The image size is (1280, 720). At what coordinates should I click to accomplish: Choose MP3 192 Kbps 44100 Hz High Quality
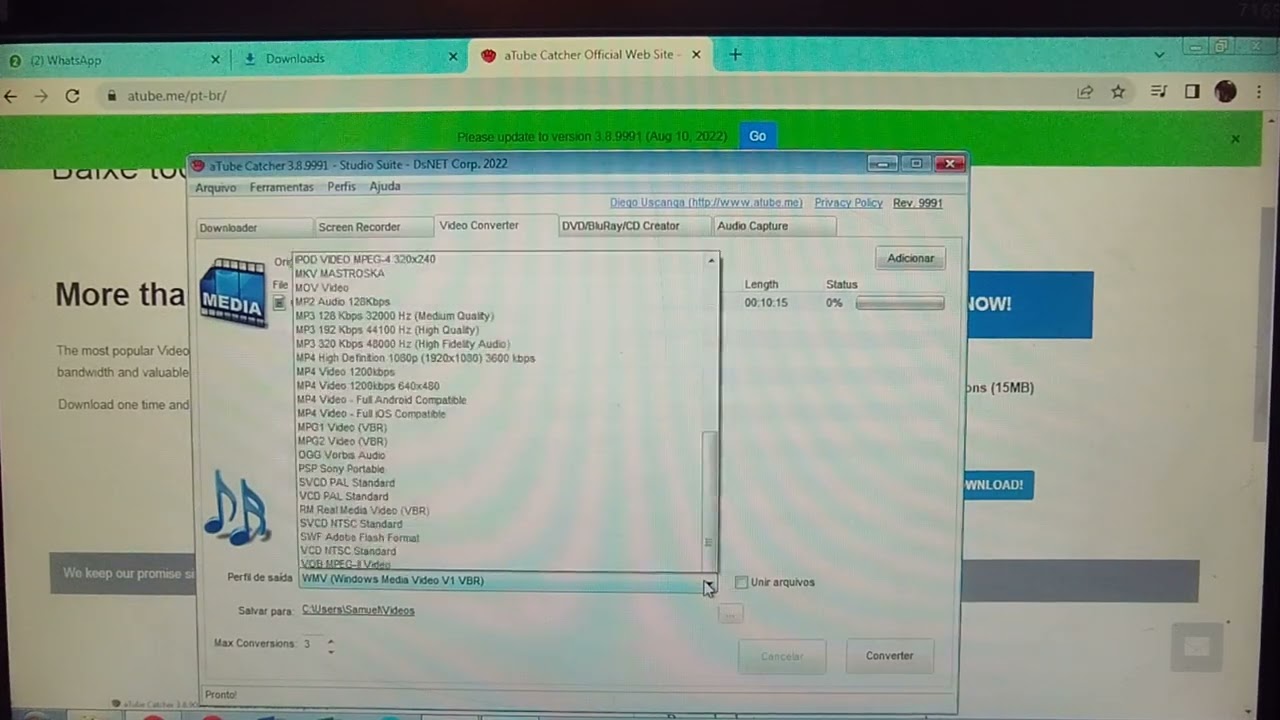(x=387, y=330)
